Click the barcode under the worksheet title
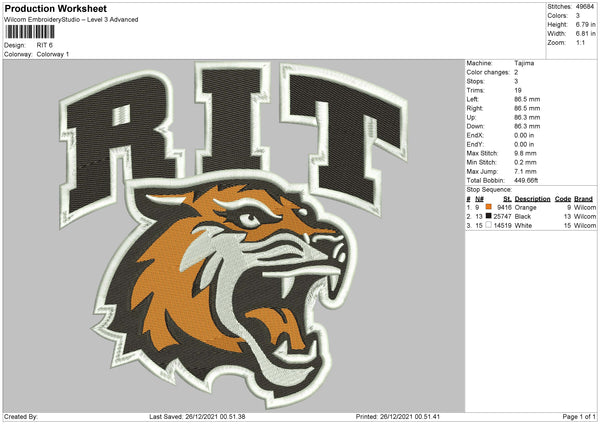This screenshot has height=424, width=600. tap(30, 32)
